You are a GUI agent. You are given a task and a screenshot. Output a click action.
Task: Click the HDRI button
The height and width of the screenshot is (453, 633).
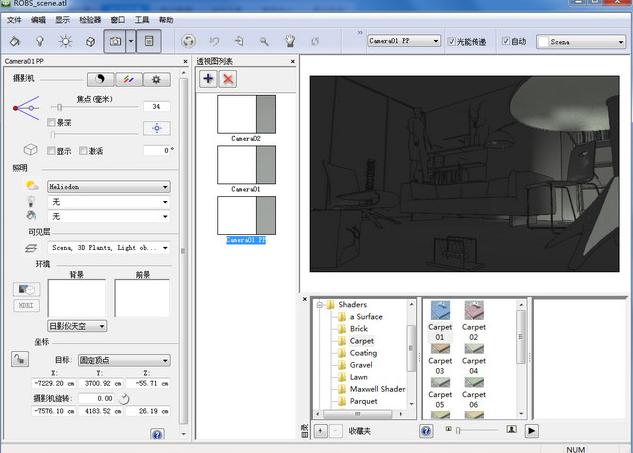[27, 305]
